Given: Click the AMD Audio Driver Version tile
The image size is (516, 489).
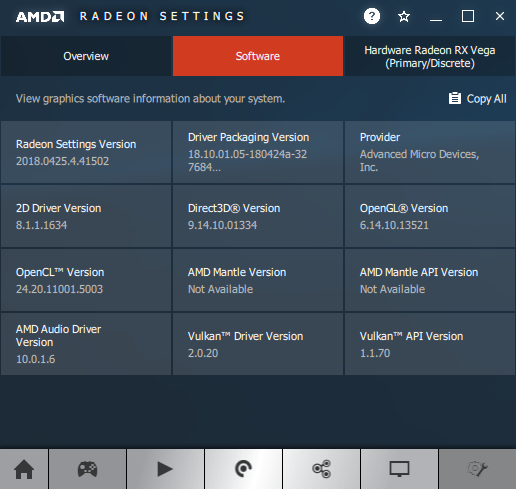Looking at the screenshot, I should point(86,344).
